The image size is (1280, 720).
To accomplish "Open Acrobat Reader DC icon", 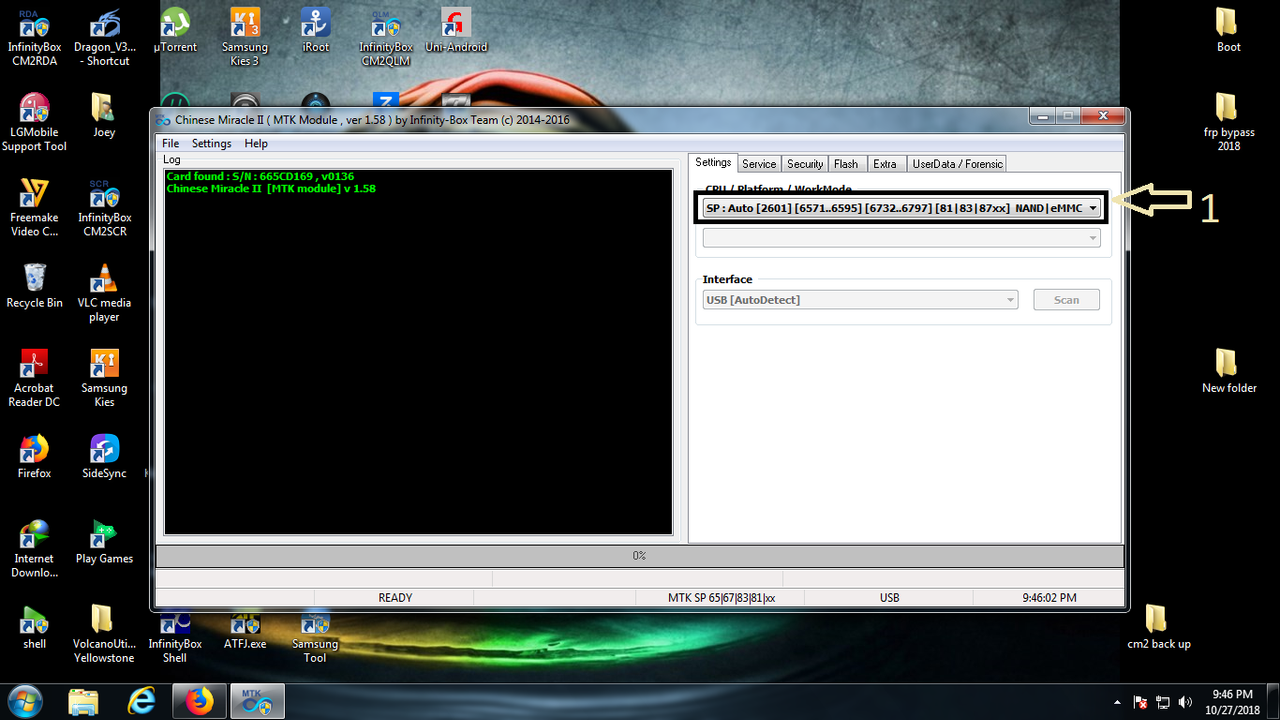I will (34, 378).
